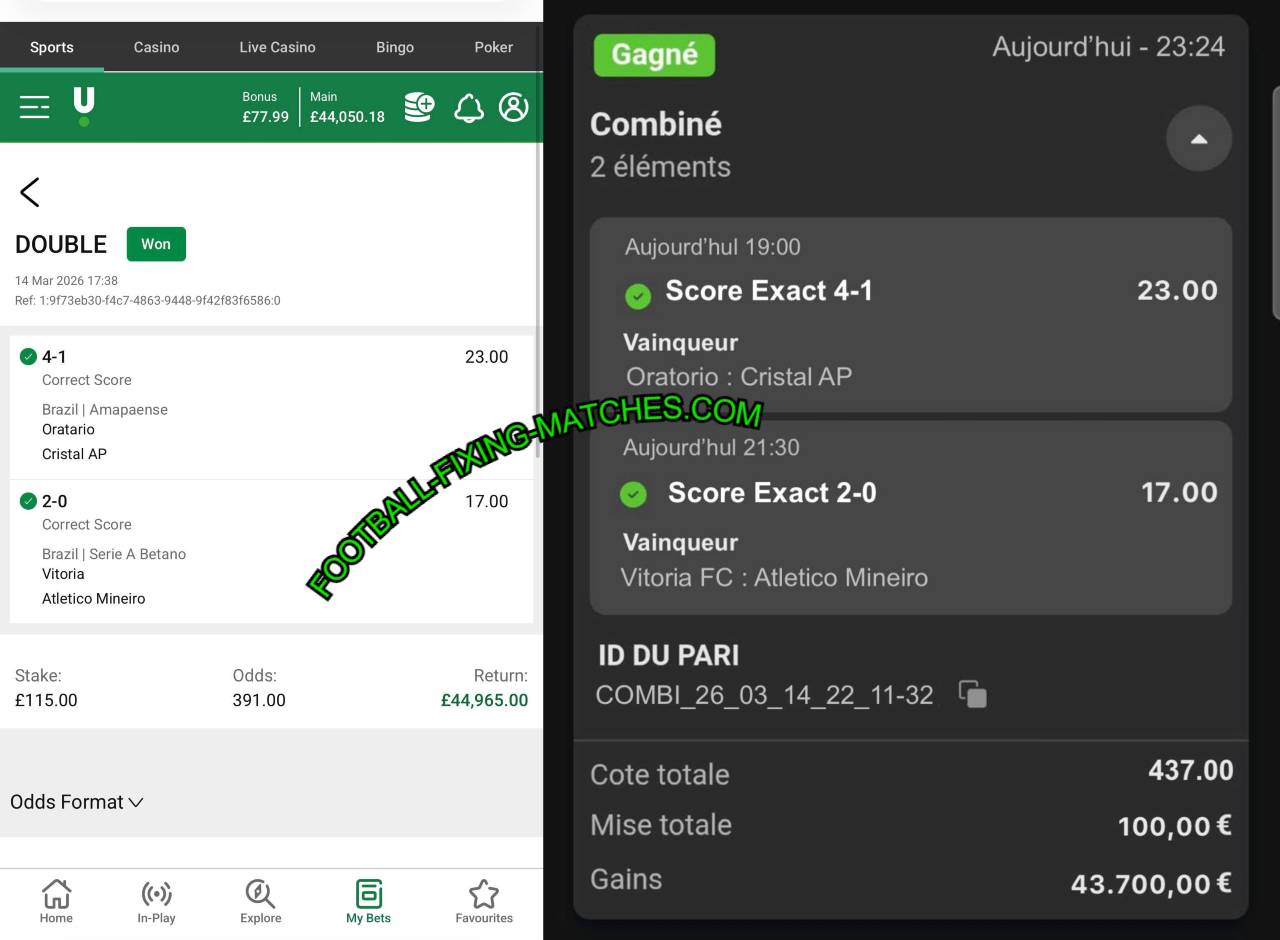Click the Unibet logo icon
The image size is (1280, 940).
pyautogui.click(x=84, y=106)
